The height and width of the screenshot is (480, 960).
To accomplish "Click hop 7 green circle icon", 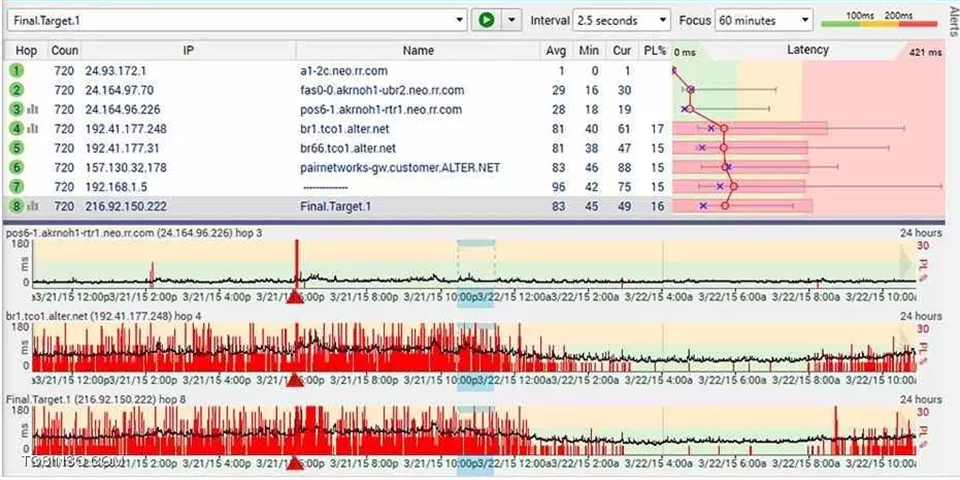I will coord(17,186).
